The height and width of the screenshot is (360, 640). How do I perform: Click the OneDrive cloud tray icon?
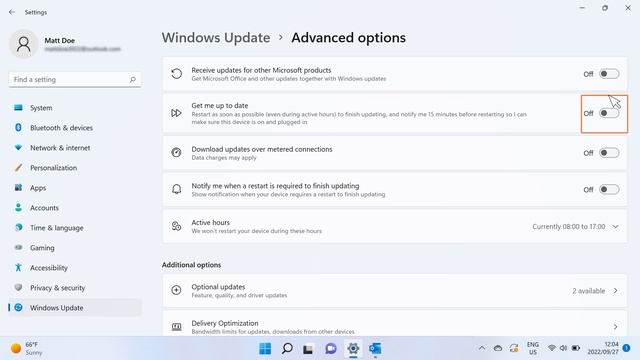coord(498,348)
